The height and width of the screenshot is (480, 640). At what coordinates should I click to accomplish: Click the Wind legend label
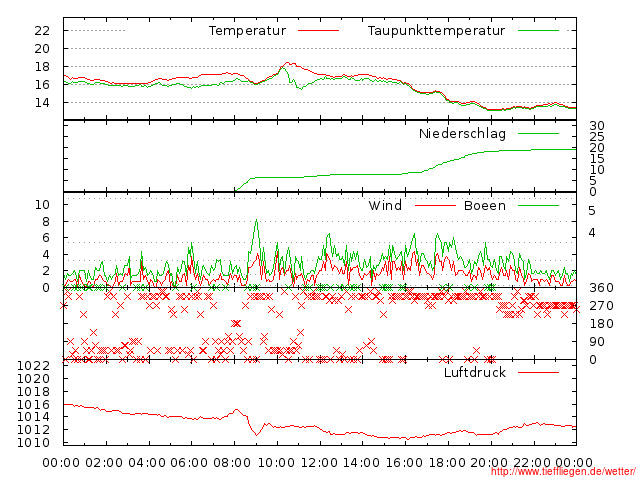tap(385, 205)
